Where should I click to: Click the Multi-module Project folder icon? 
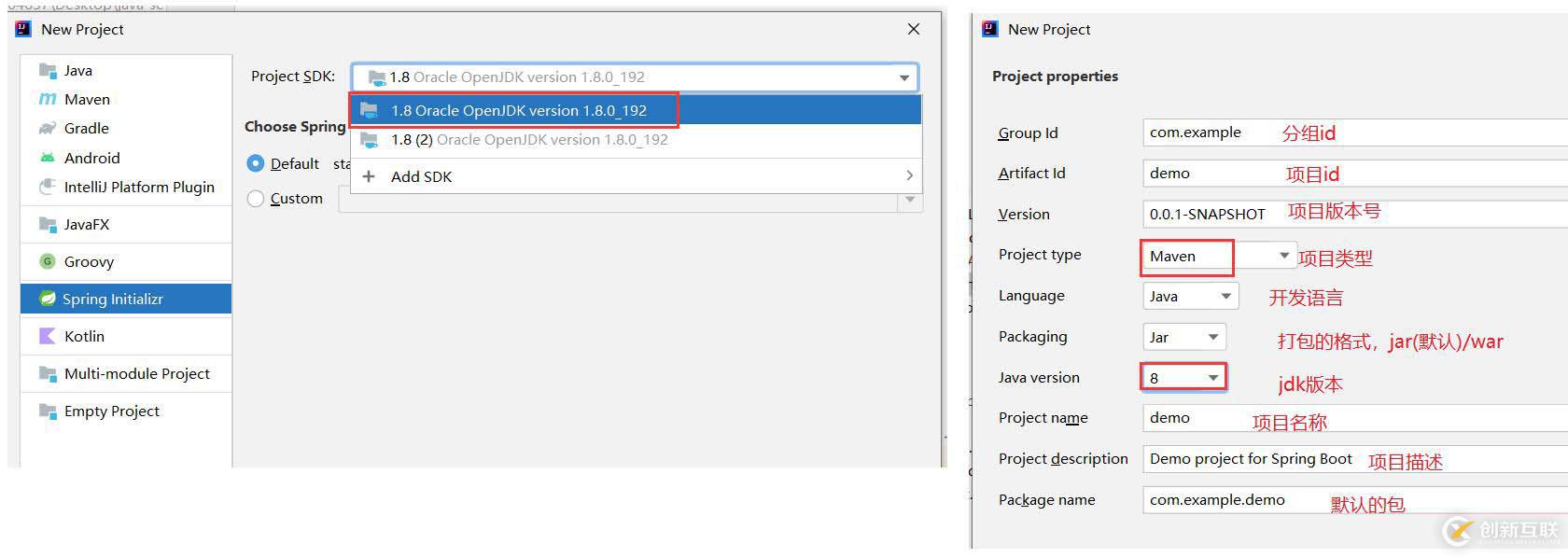pyautogui.click(x=48, y=373)
